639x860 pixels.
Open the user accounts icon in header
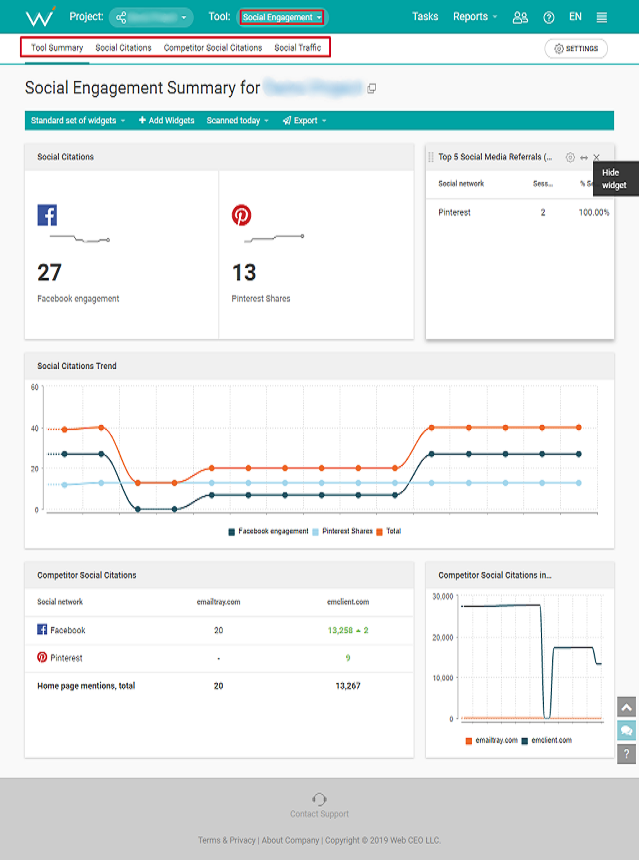click(x=520, y=17)
